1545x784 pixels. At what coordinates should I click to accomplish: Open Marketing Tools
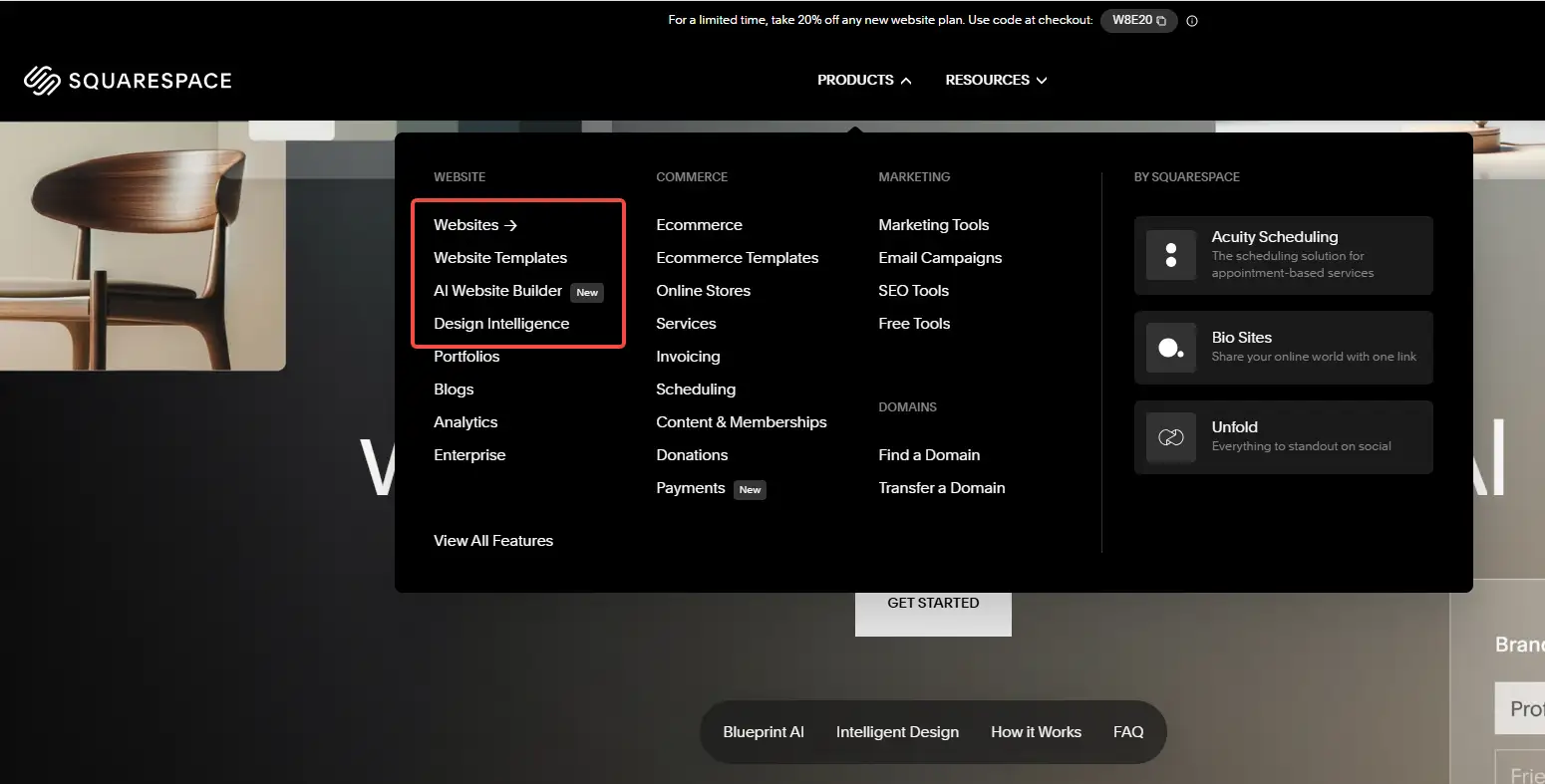pos(934,225)
